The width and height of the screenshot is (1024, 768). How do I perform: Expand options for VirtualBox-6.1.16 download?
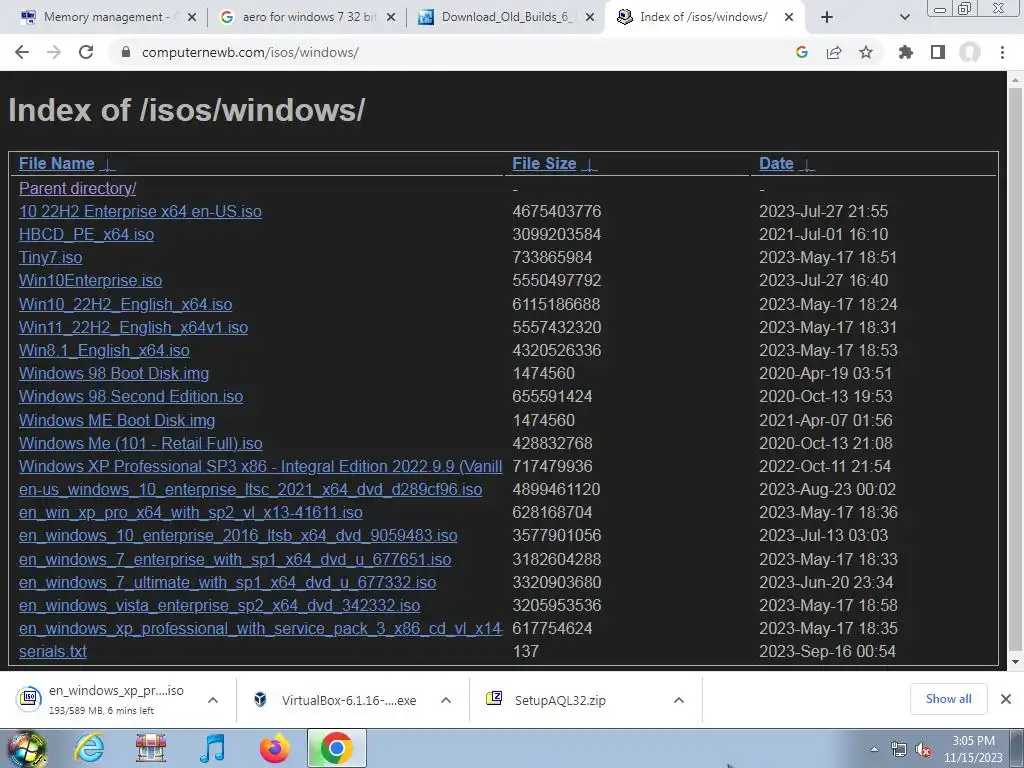(446, 700)
